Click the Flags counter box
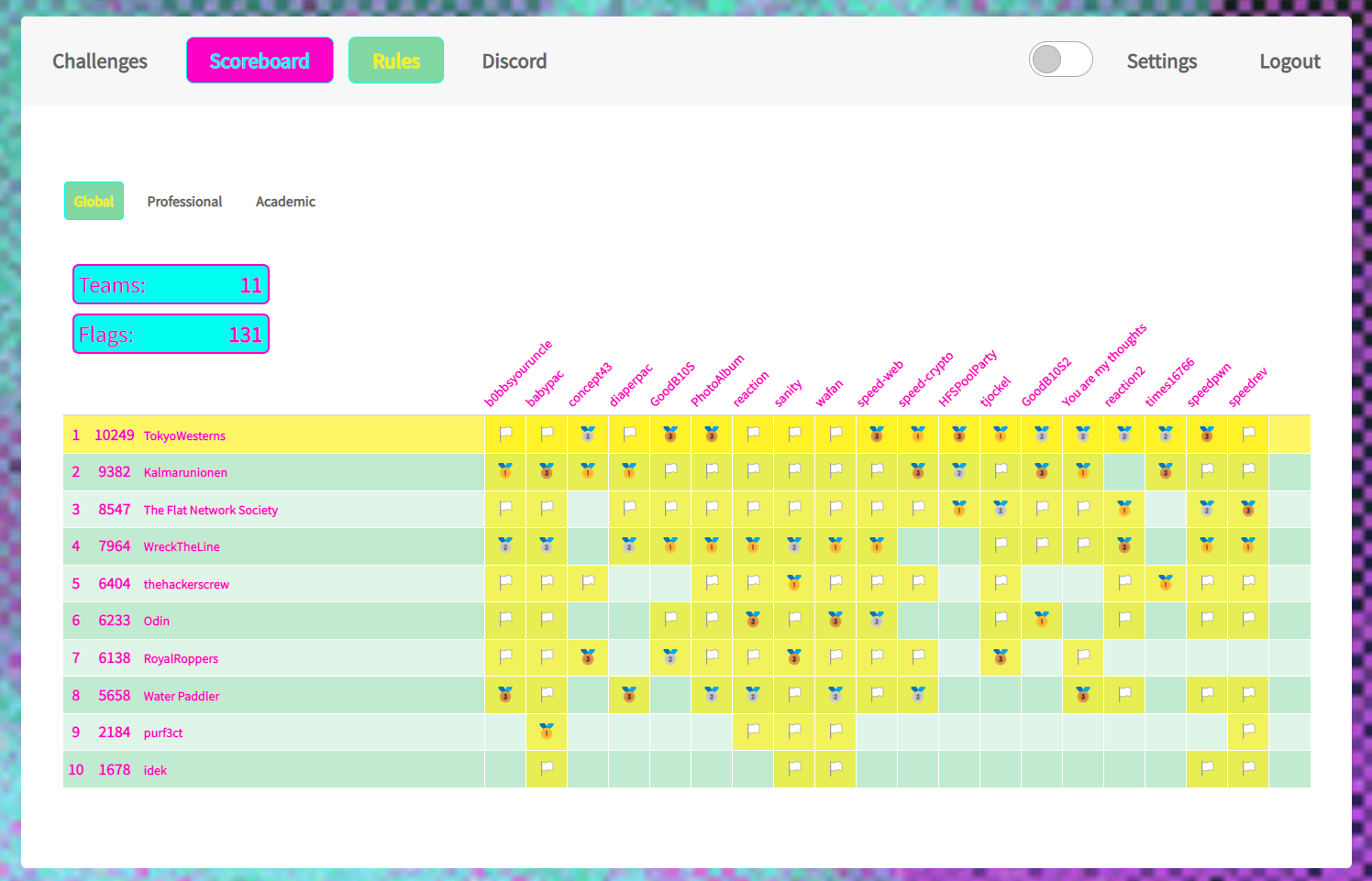Image resolution: width=1372 pixels, height=881 pixels. click(x=171, y=335)
